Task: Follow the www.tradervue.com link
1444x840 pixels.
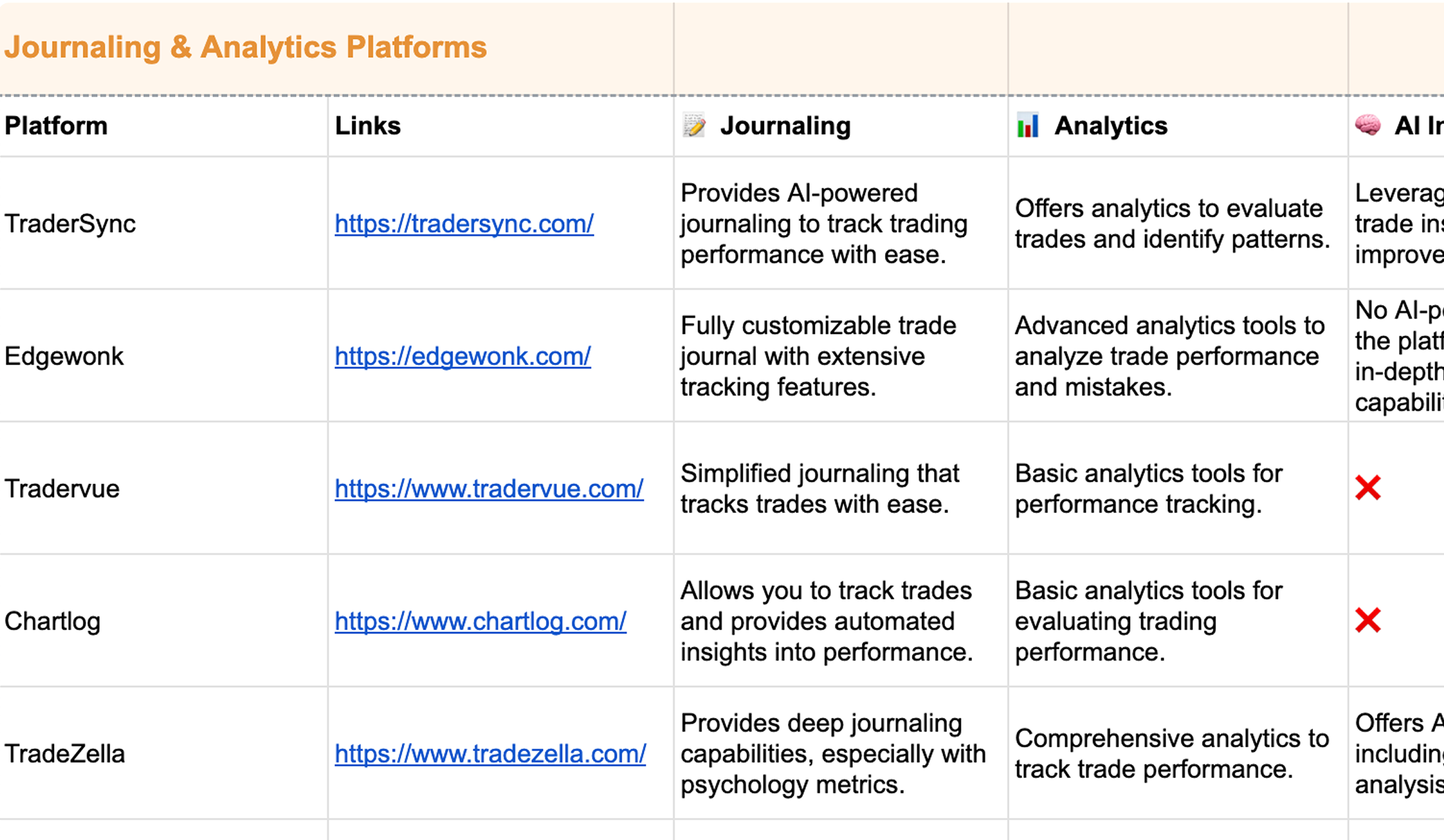Action: pyautogui.click(x=489, y=489)
